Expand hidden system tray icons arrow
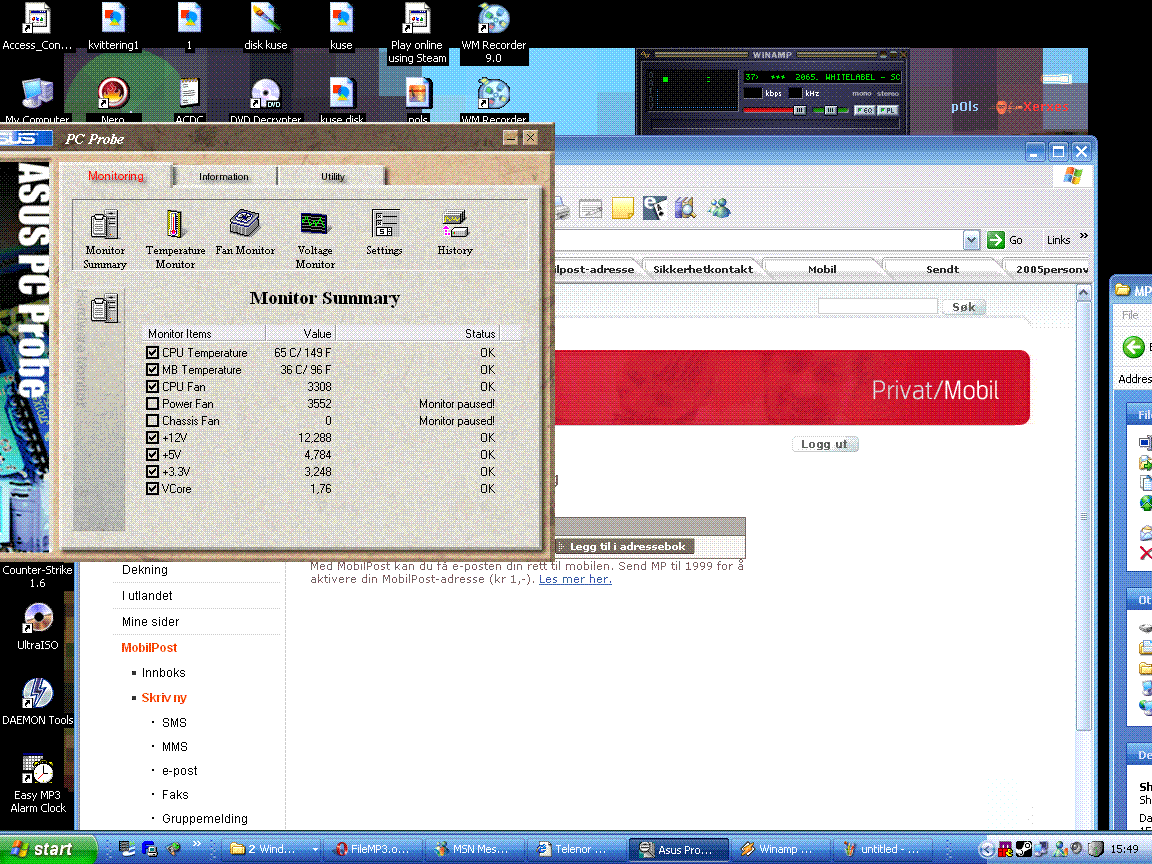 pos(987,849)
